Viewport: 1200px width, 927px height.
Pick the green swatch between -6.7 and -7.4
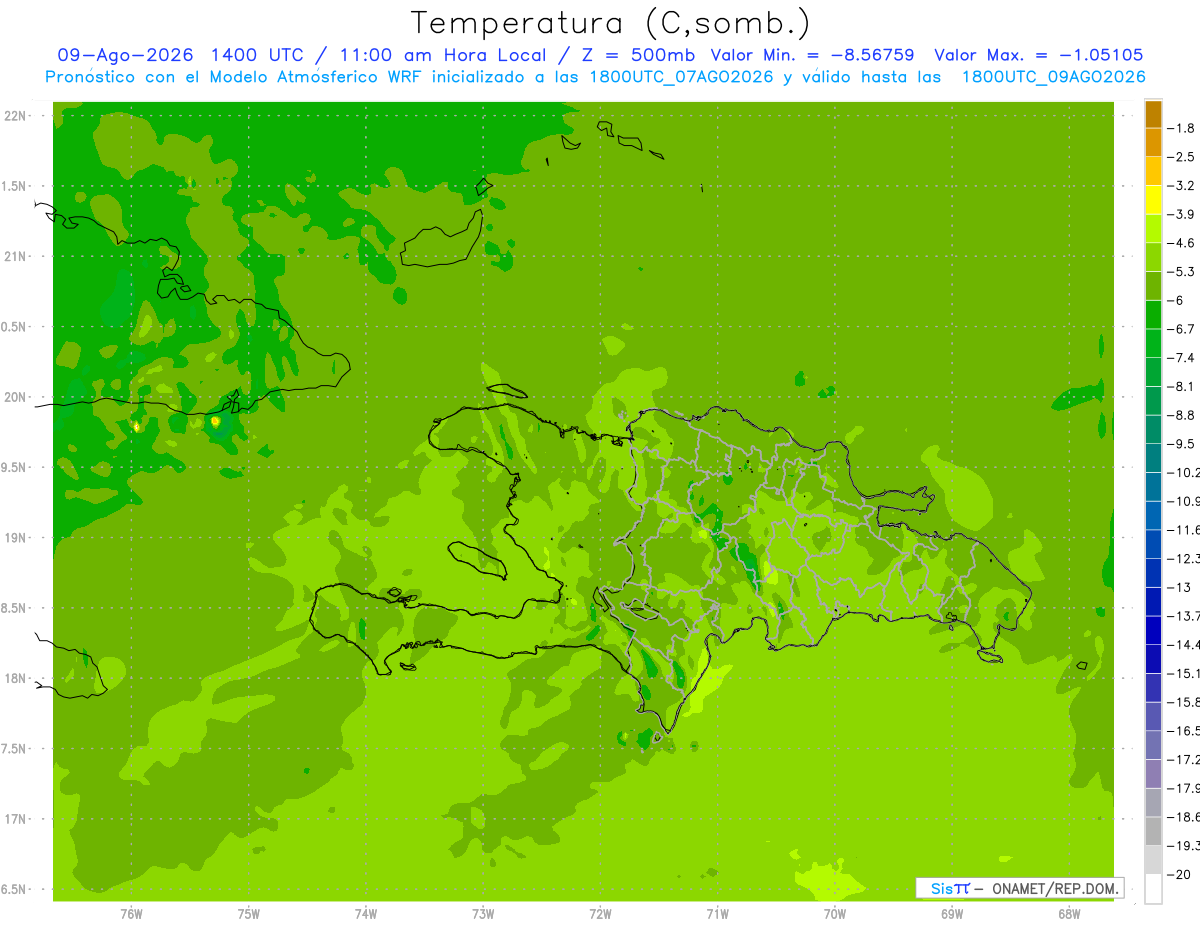(x=1153, y=343)
